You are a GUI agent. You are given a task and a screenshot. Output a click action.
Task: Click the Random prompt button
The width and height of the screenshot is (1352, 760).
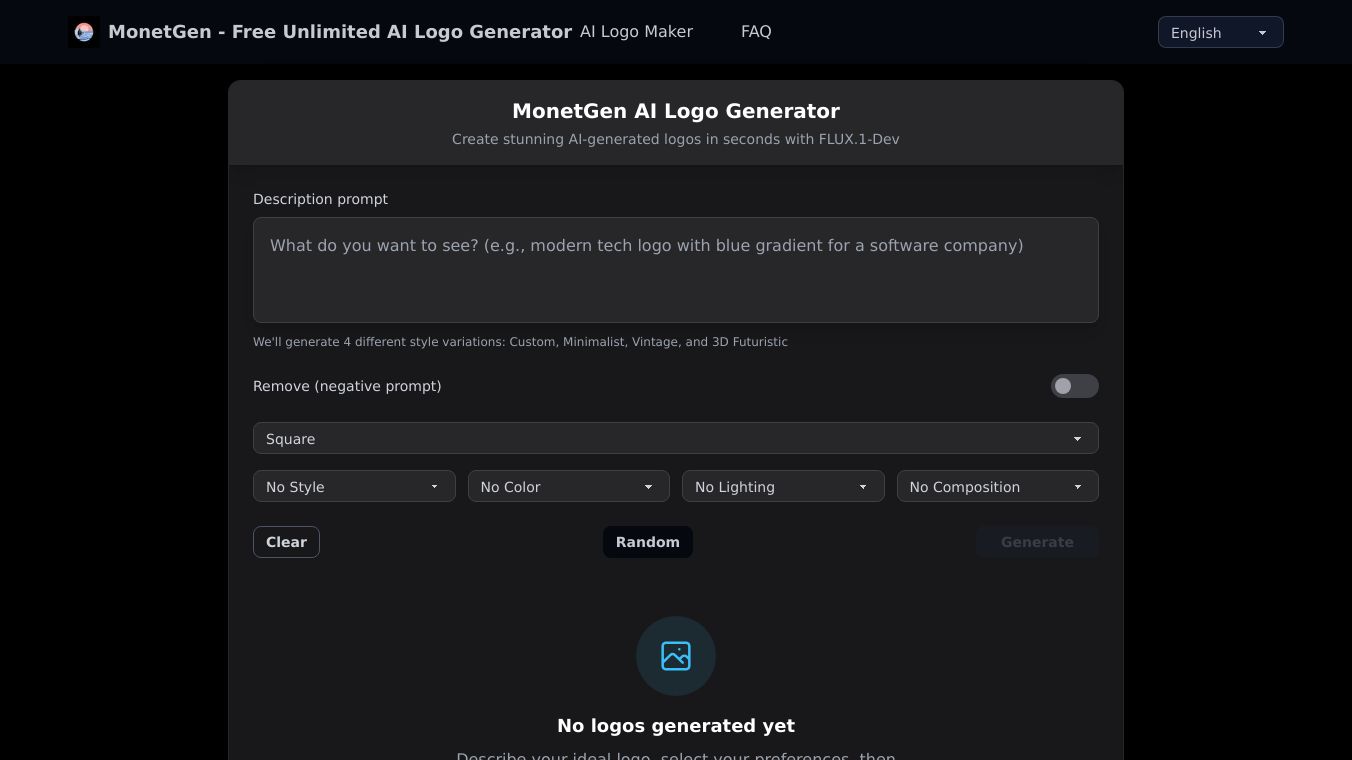(x=648, y=542)
